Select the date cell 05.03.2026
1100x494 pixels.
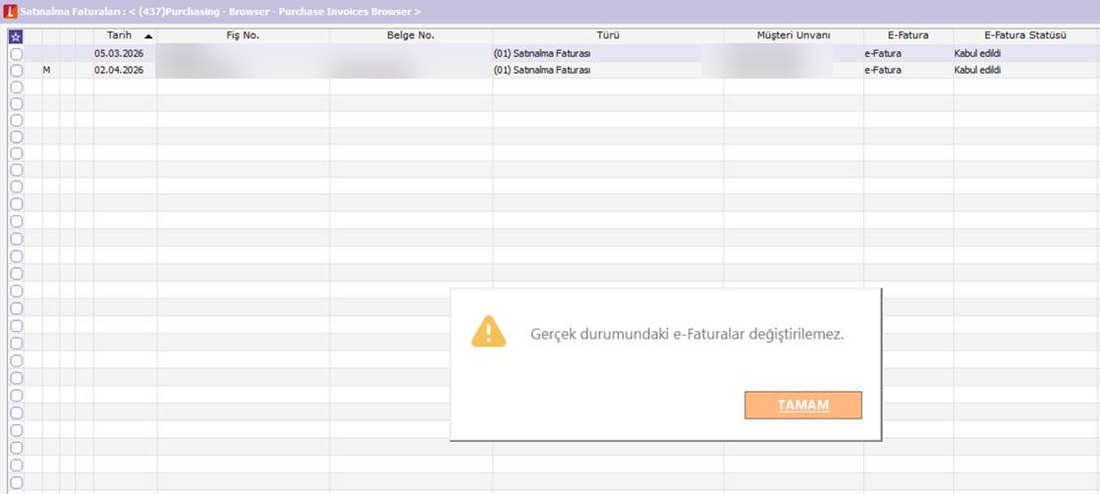[x=126, y=53]
